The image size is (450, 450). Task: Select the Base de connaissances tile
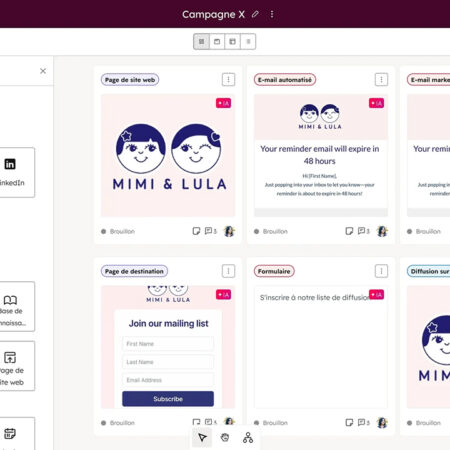pos(17,307)
